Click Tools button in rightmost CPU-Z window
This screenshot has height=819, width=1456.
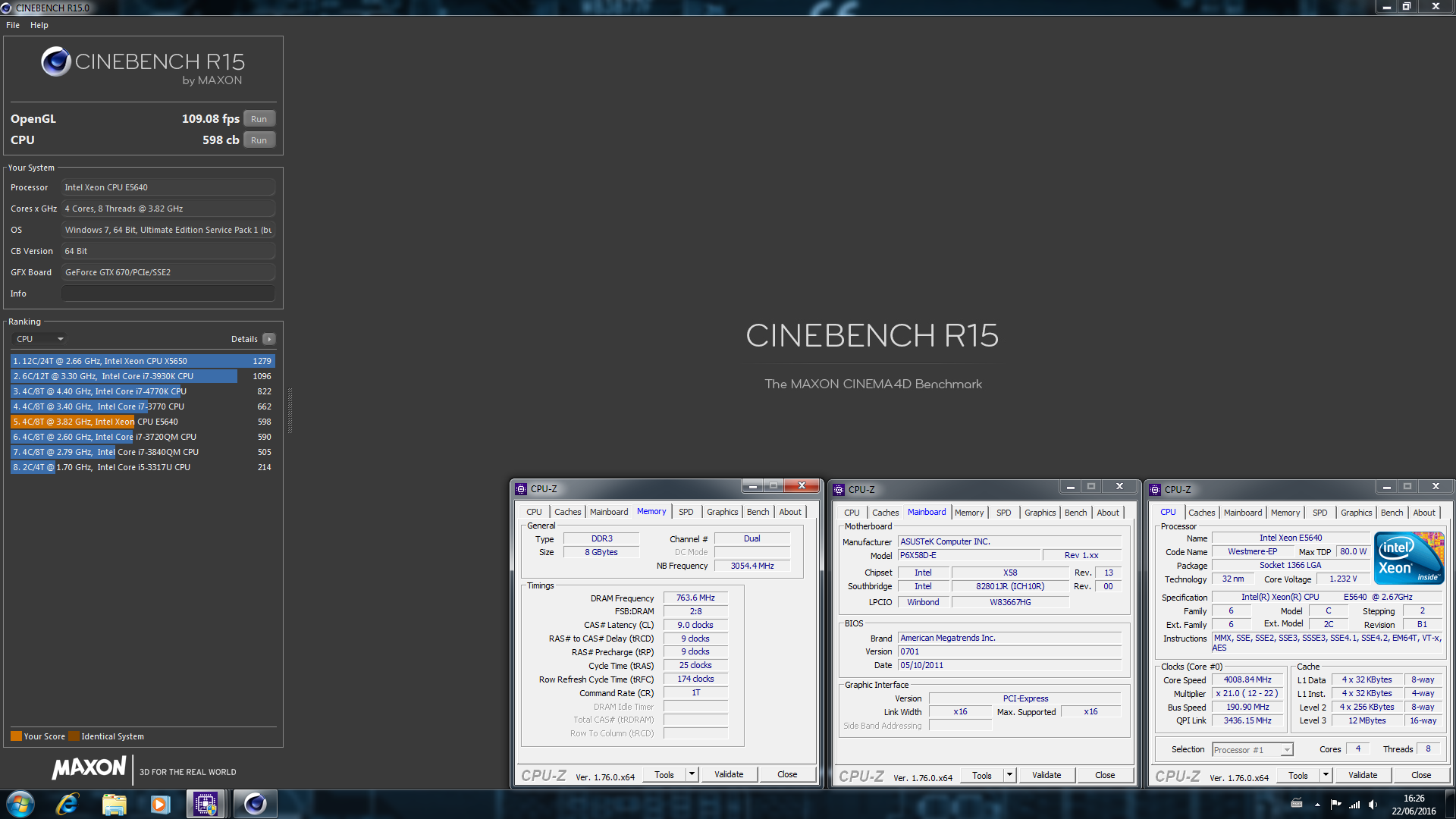pos(1298,775)
